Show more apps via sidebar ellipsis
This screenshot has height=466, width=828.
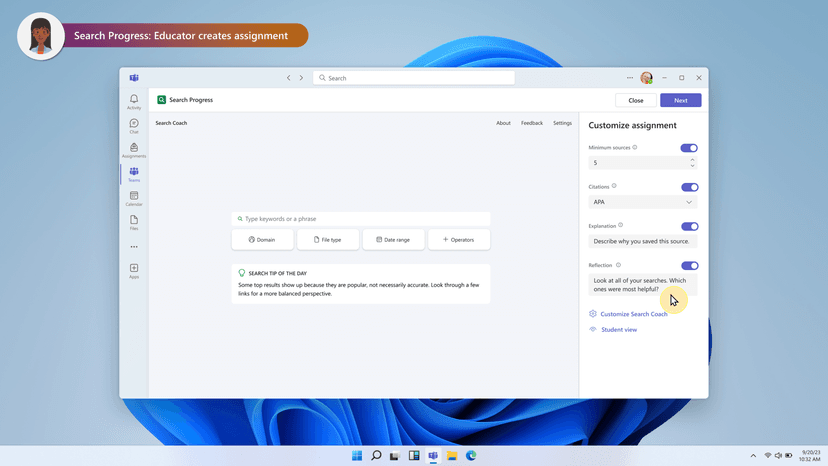click(x=134, y=247)
